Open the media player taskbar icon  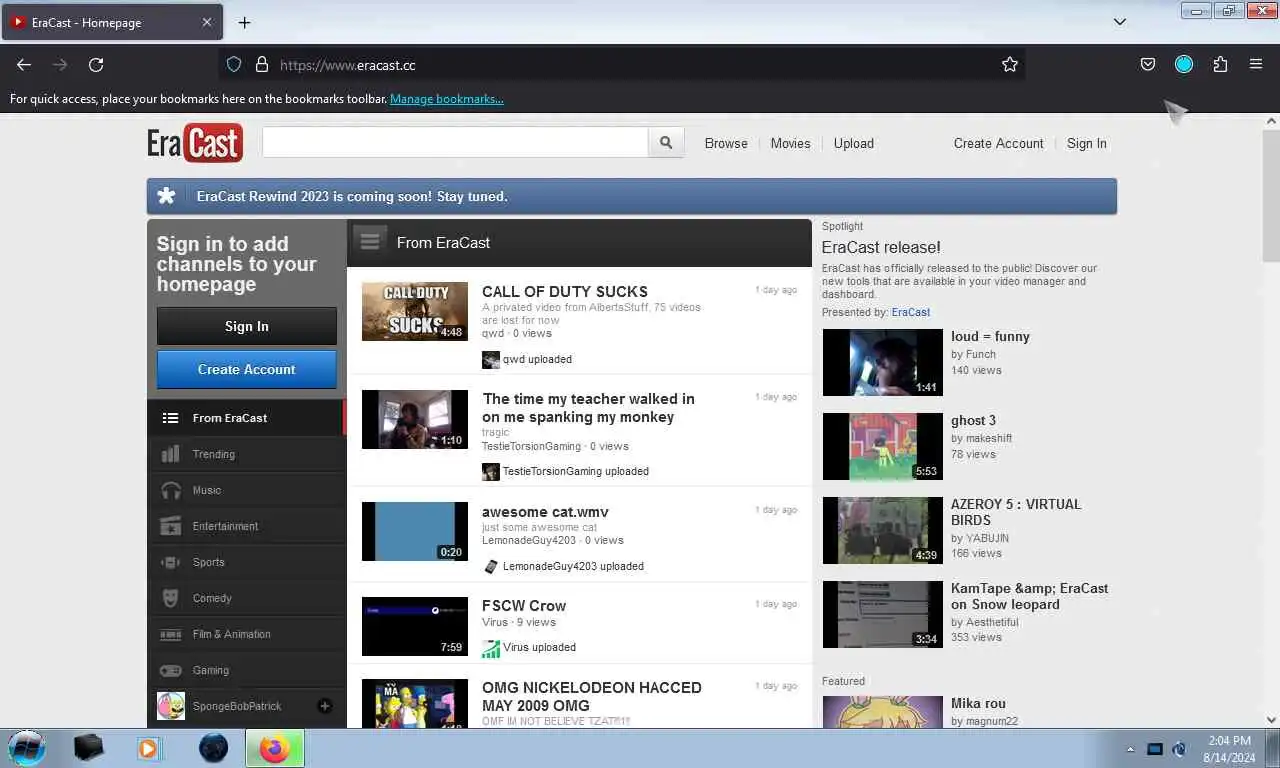[x=149, y=748]
